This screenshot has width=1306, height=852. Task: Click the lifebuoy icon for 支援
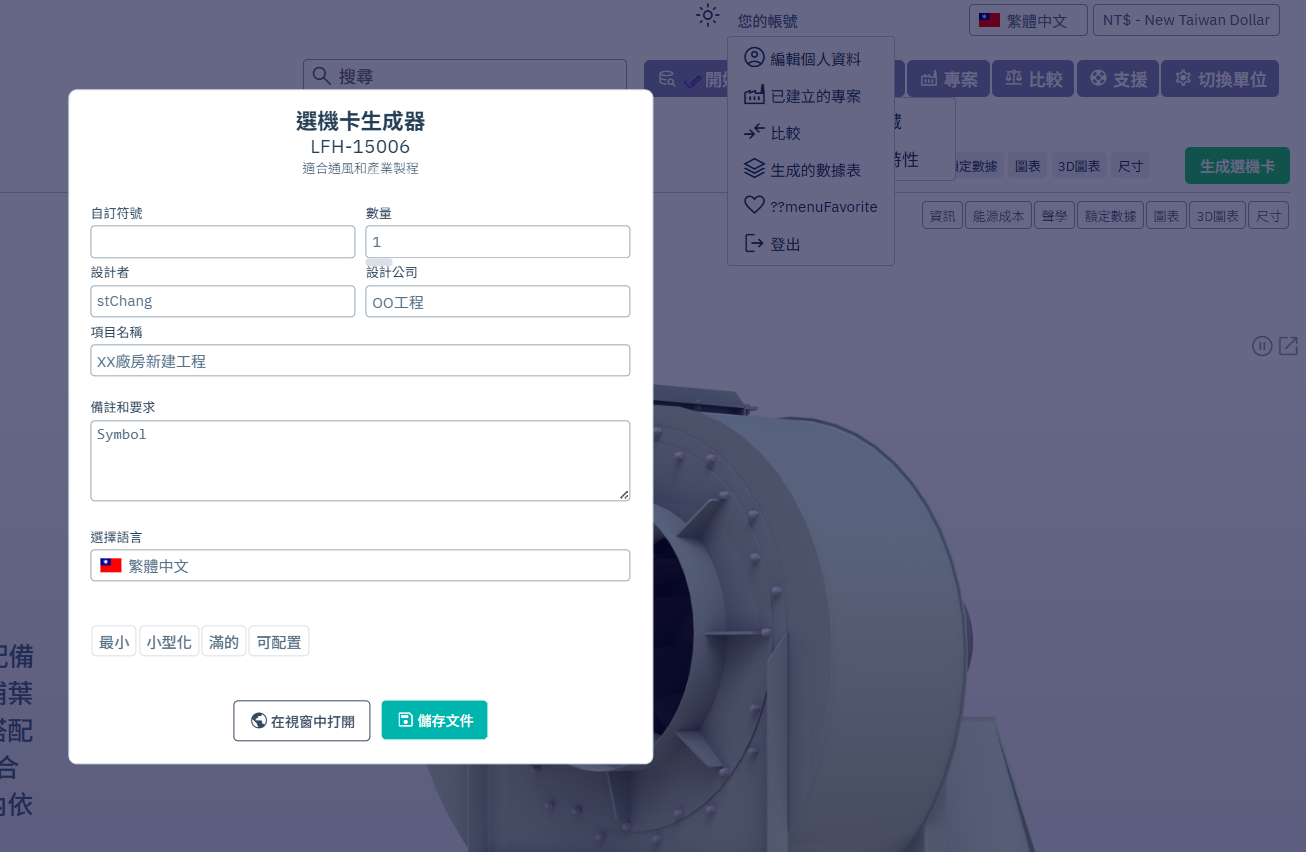point(1098,78)
